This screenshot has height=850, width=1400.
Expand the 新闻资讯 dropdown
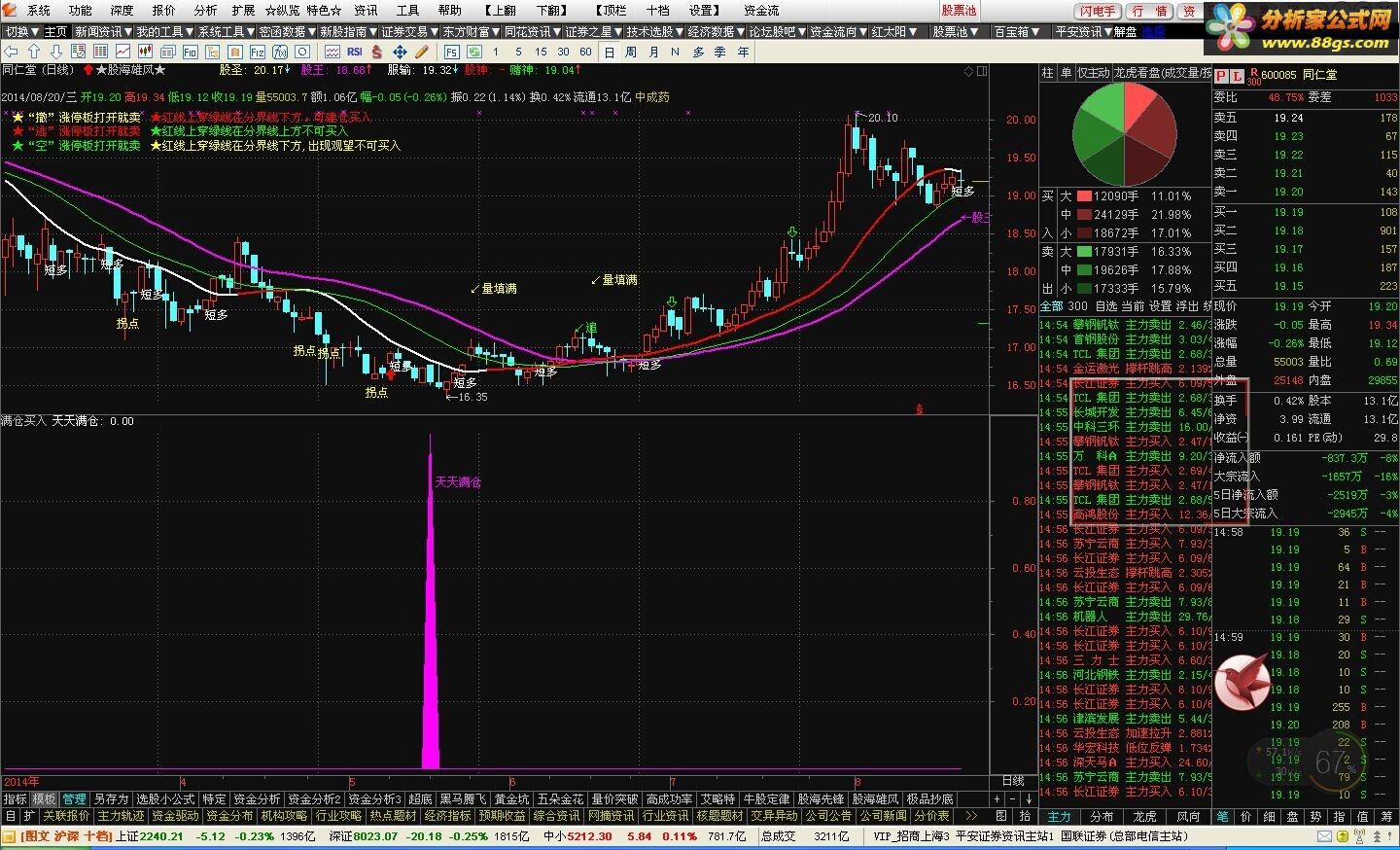pos(103,31)
